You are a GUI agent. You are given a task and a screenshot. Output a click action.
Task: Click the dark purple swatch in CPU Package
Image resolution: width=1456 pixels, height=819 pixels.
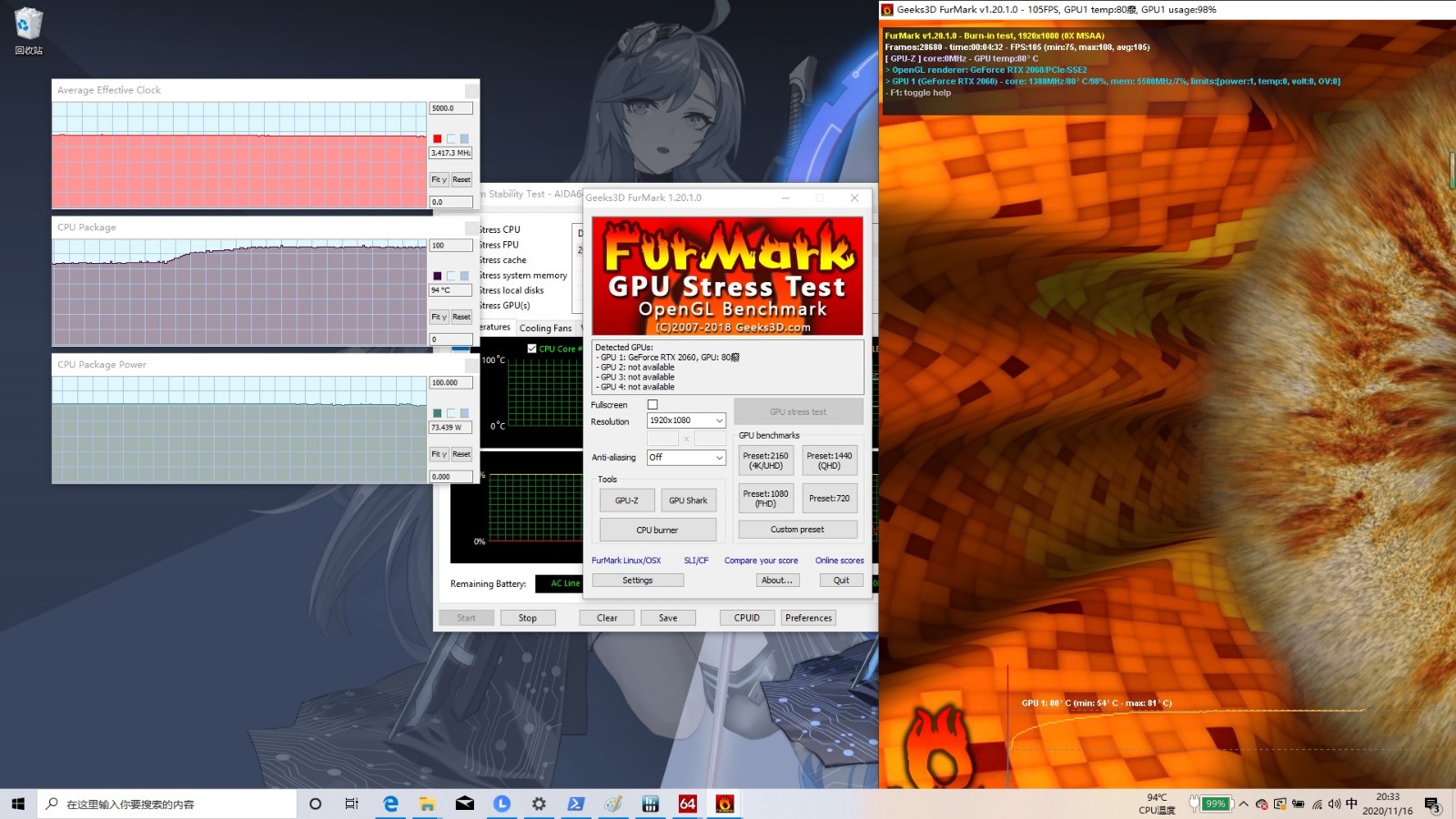437,276
